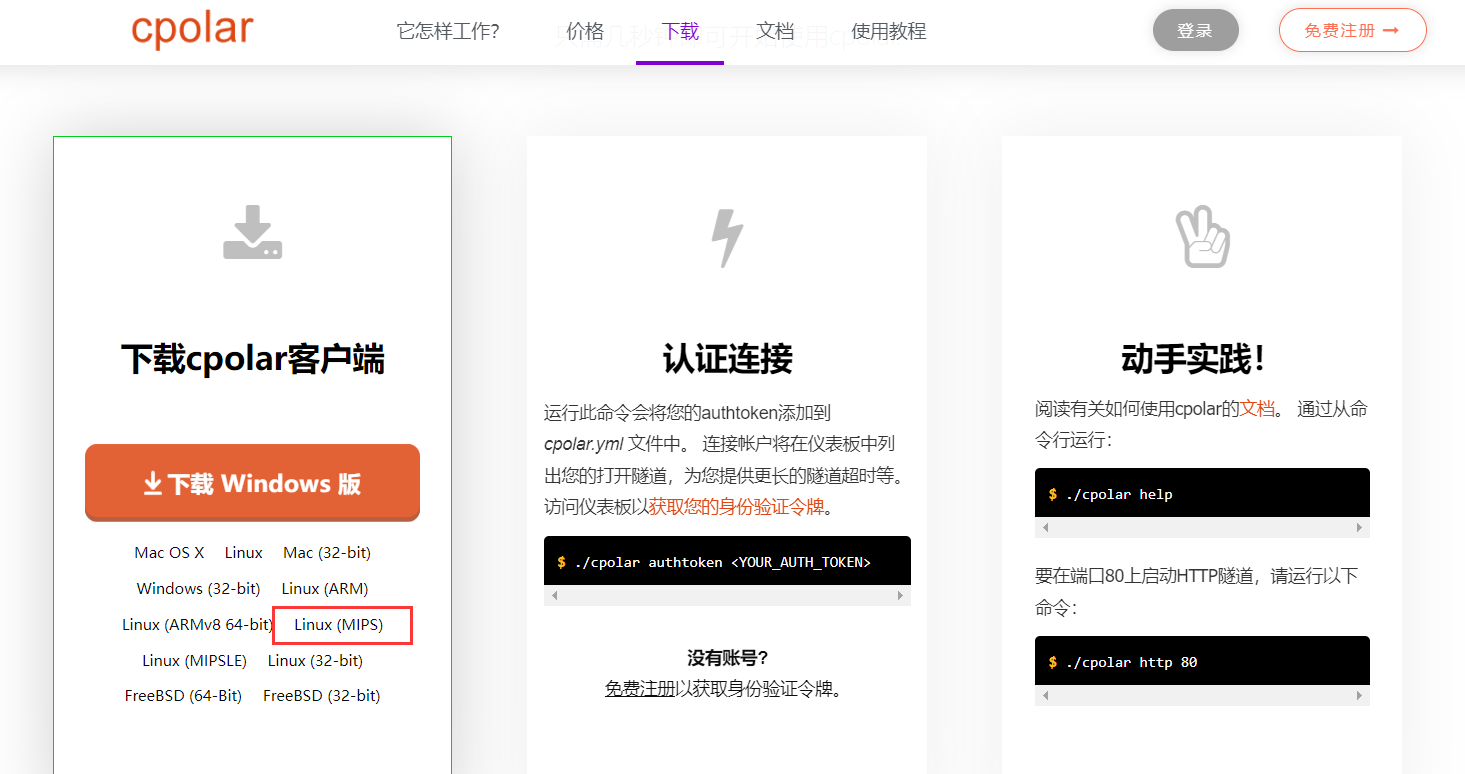The width and height of the screenshot is (1465, 774).
Task: Click the 认证连接 heading
Action: [x=727, y=359]
